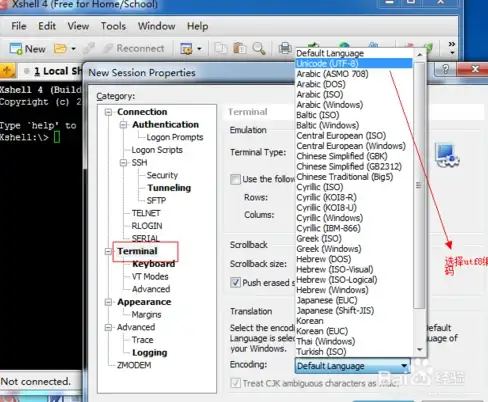488x402 pixels.
Task: Expand the toolbar overflow chevron
Action: point(452,48)
